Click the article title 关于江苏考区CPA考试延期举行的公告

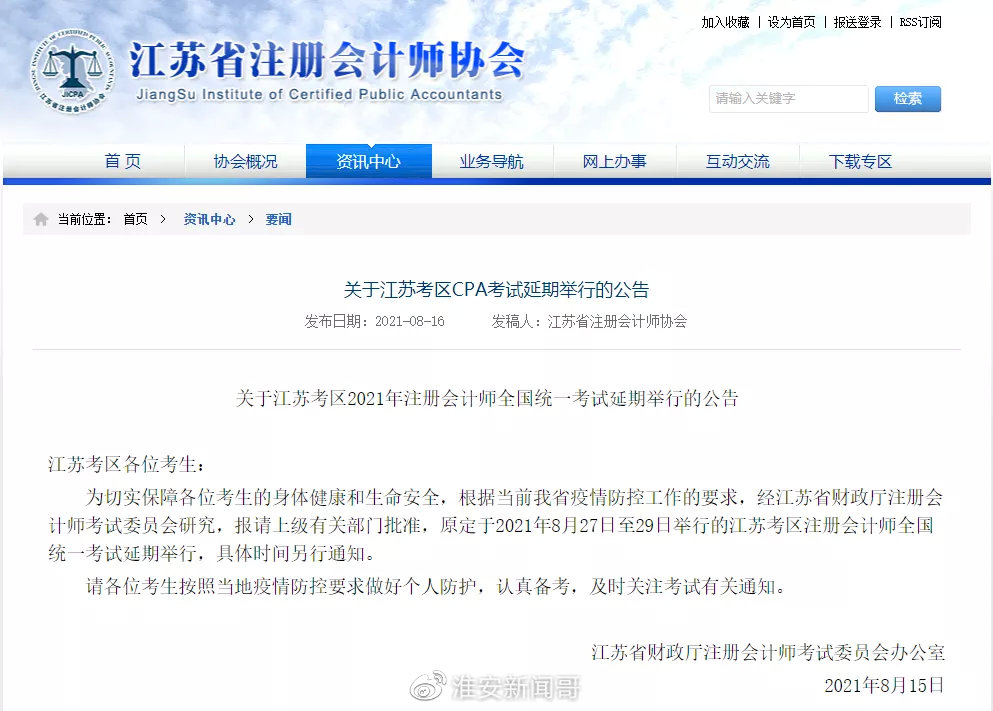point(496,289)
